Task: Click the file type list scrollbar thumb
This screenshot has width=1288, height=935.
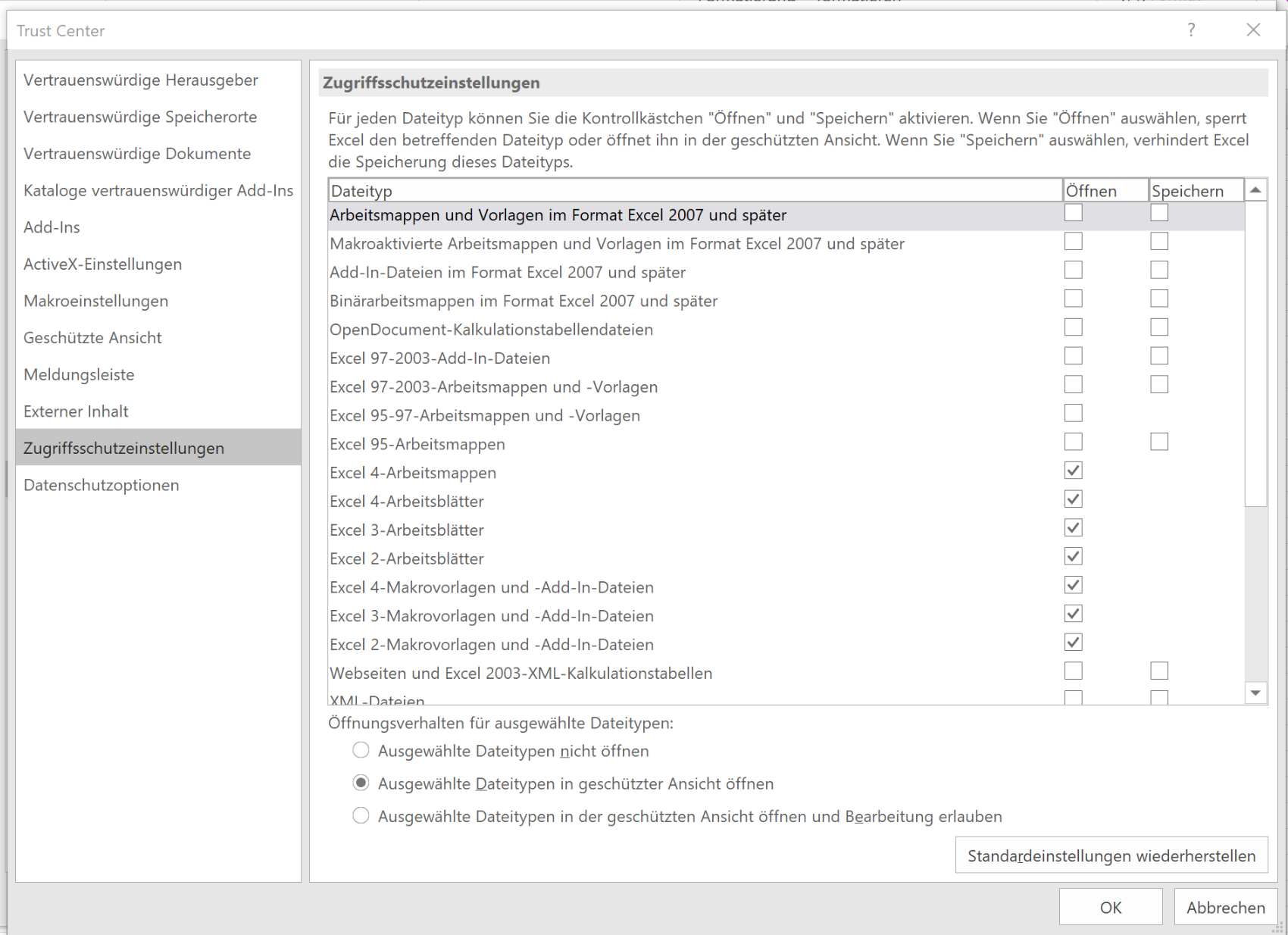Action: click(1255, 353)
